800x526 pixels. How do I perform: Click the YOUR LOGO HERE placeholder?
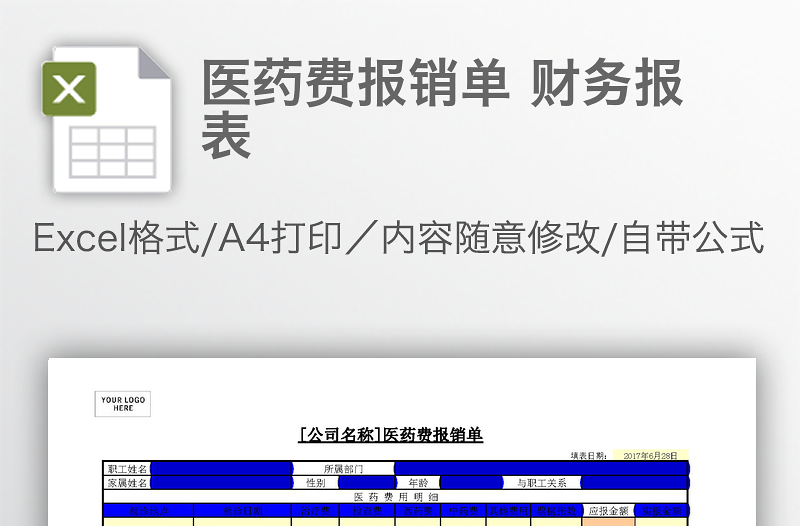123,404
